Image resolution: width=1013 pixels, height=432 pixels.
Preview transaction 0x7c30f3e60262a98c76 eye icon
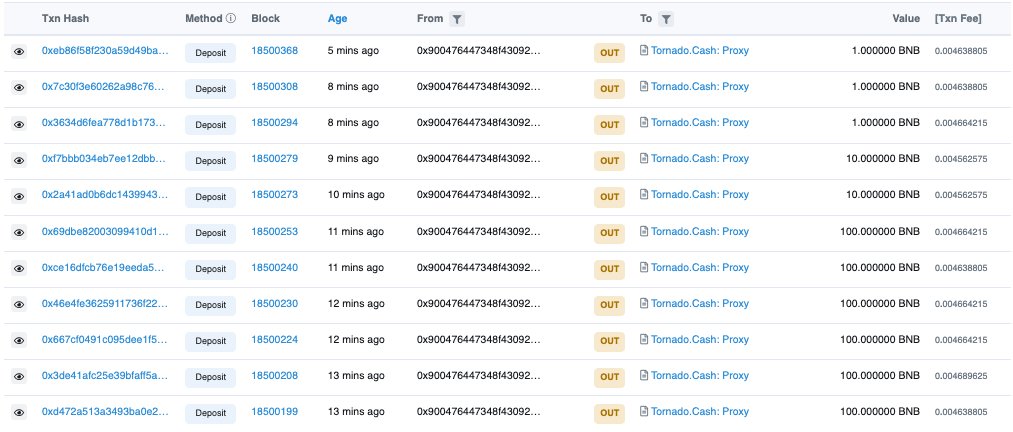coord(19,88)
